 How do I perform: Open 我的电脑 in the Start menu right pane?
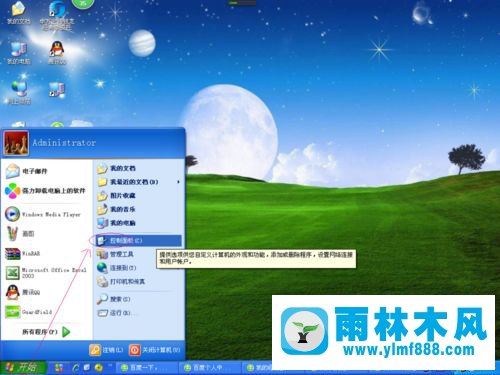116,223
